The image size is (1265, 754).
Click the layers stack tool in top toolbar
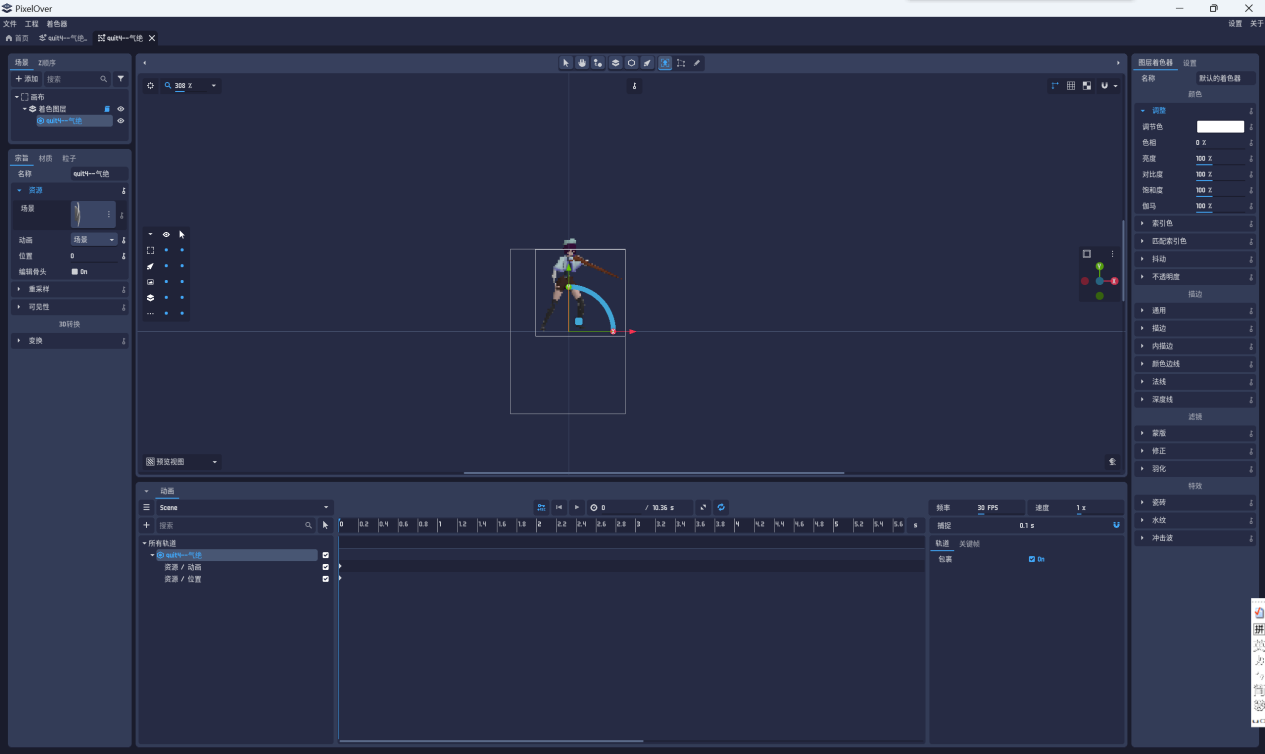click(x=616, y=62)
